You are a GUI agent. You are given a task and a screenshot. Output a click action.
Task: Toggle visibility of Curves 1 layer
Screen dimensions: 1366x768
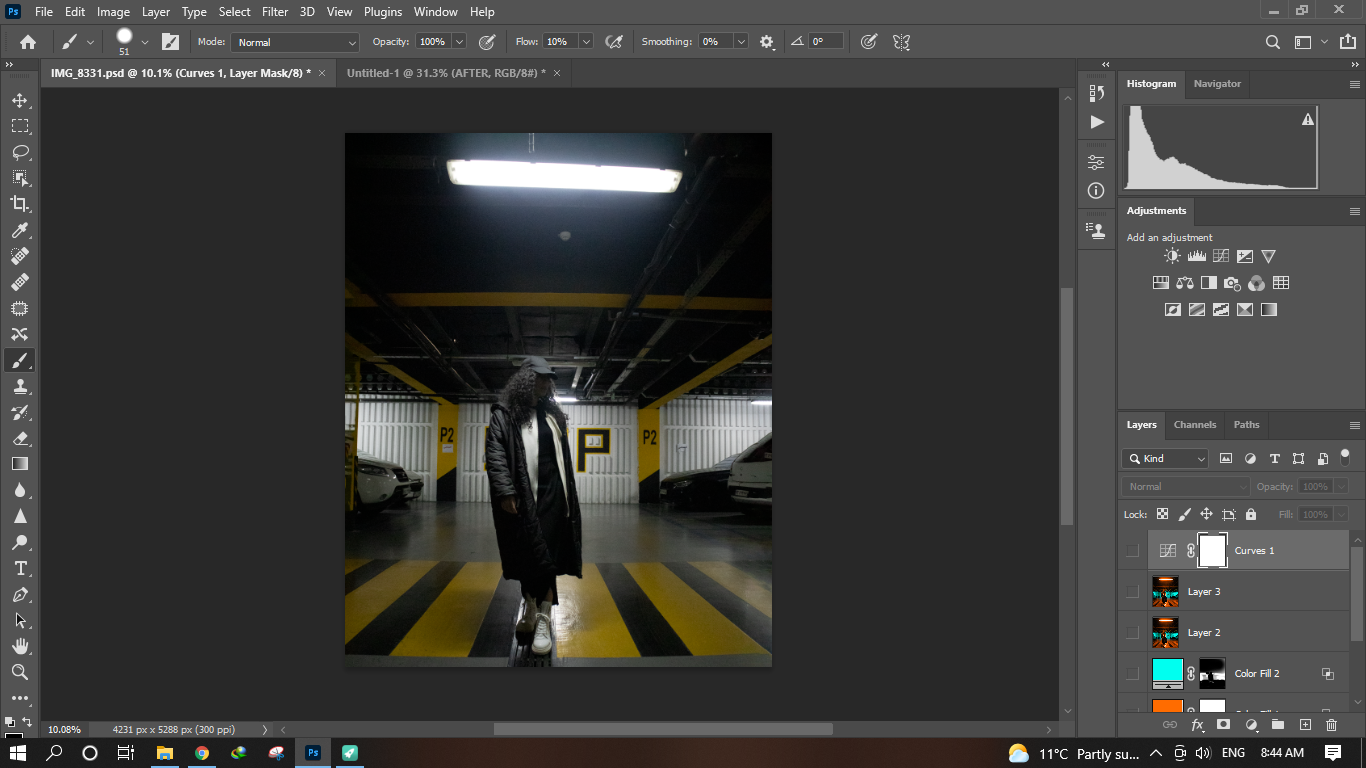pyautogui.click(x=1132, y=551)
